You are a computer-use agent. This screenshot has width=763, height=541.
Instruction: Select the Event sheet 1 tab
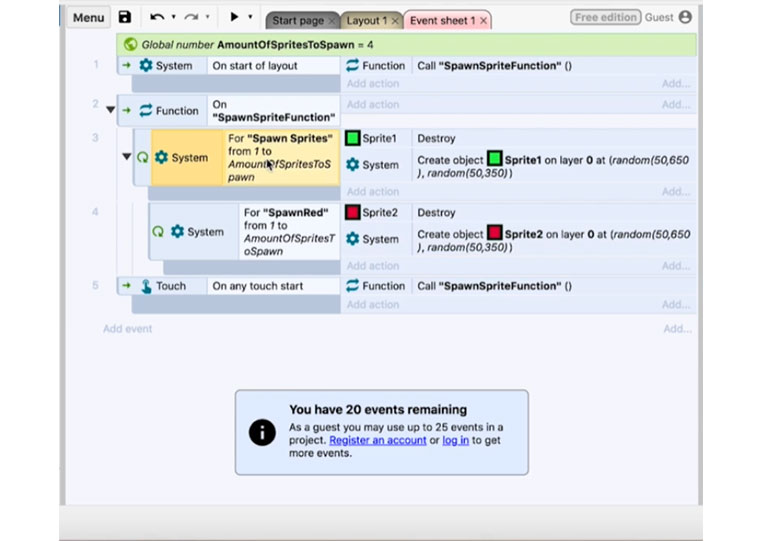coord(442,20)
